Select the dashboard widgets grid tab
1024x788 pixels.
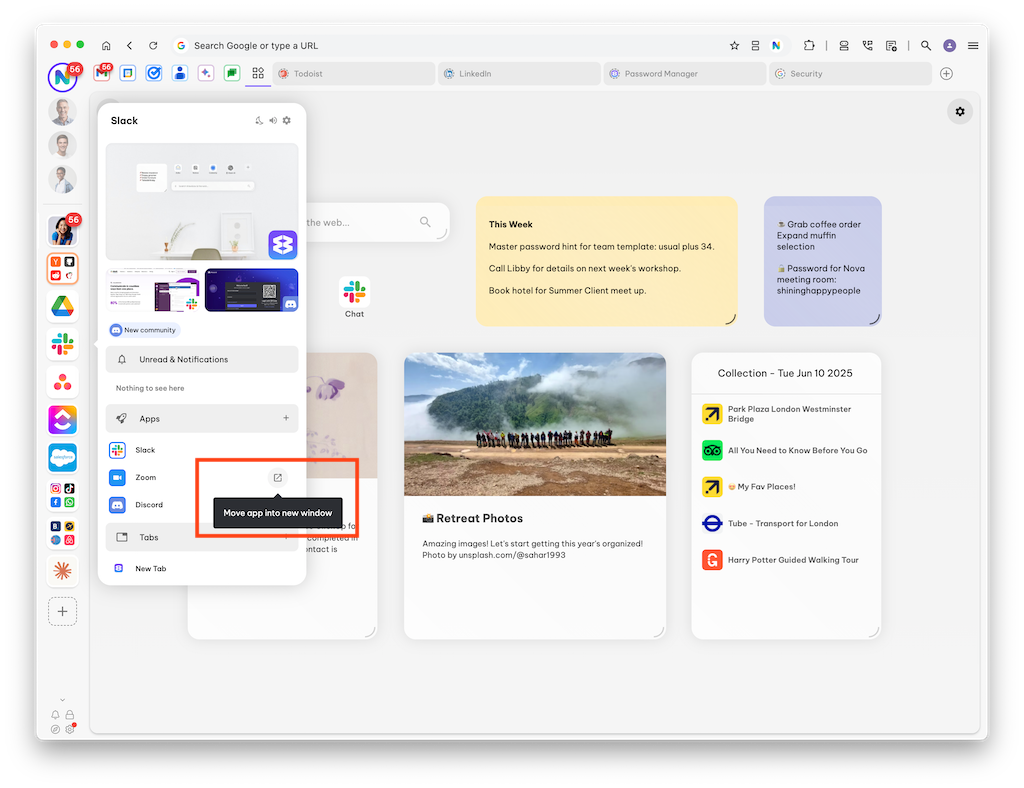coord(258,73)
